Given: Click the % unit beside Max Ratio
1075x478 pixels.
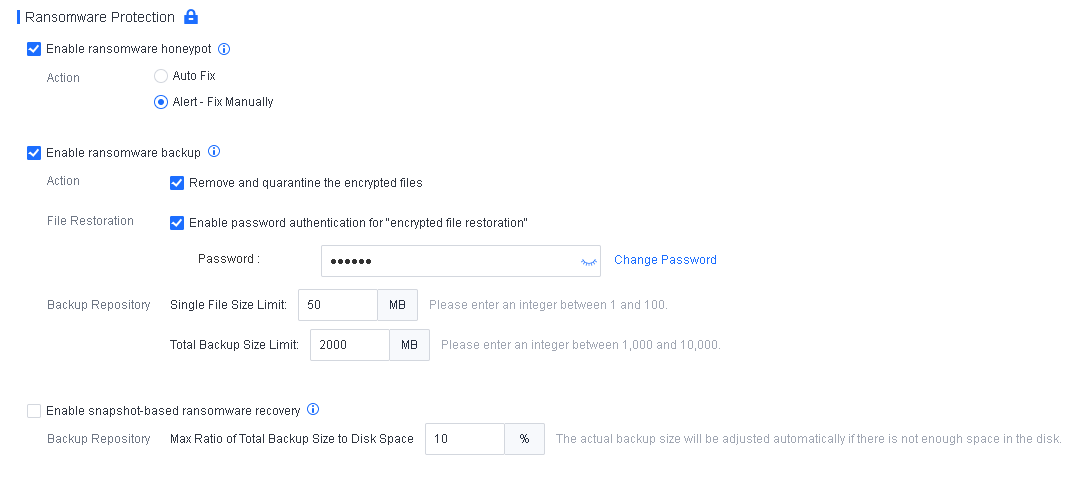Looking at the screenshot, I should (x=524, y=439).
